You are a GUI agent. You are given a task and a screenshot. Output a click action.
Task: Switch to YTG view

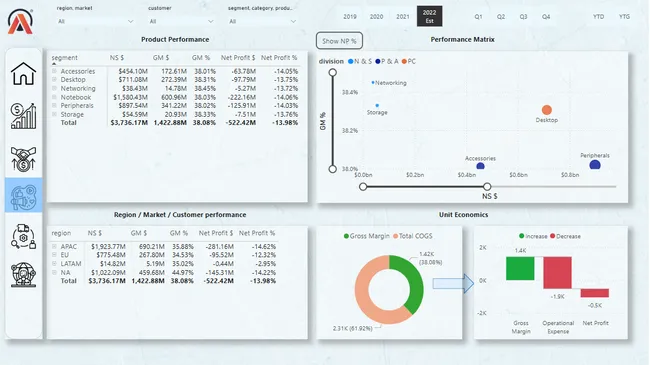624,17
